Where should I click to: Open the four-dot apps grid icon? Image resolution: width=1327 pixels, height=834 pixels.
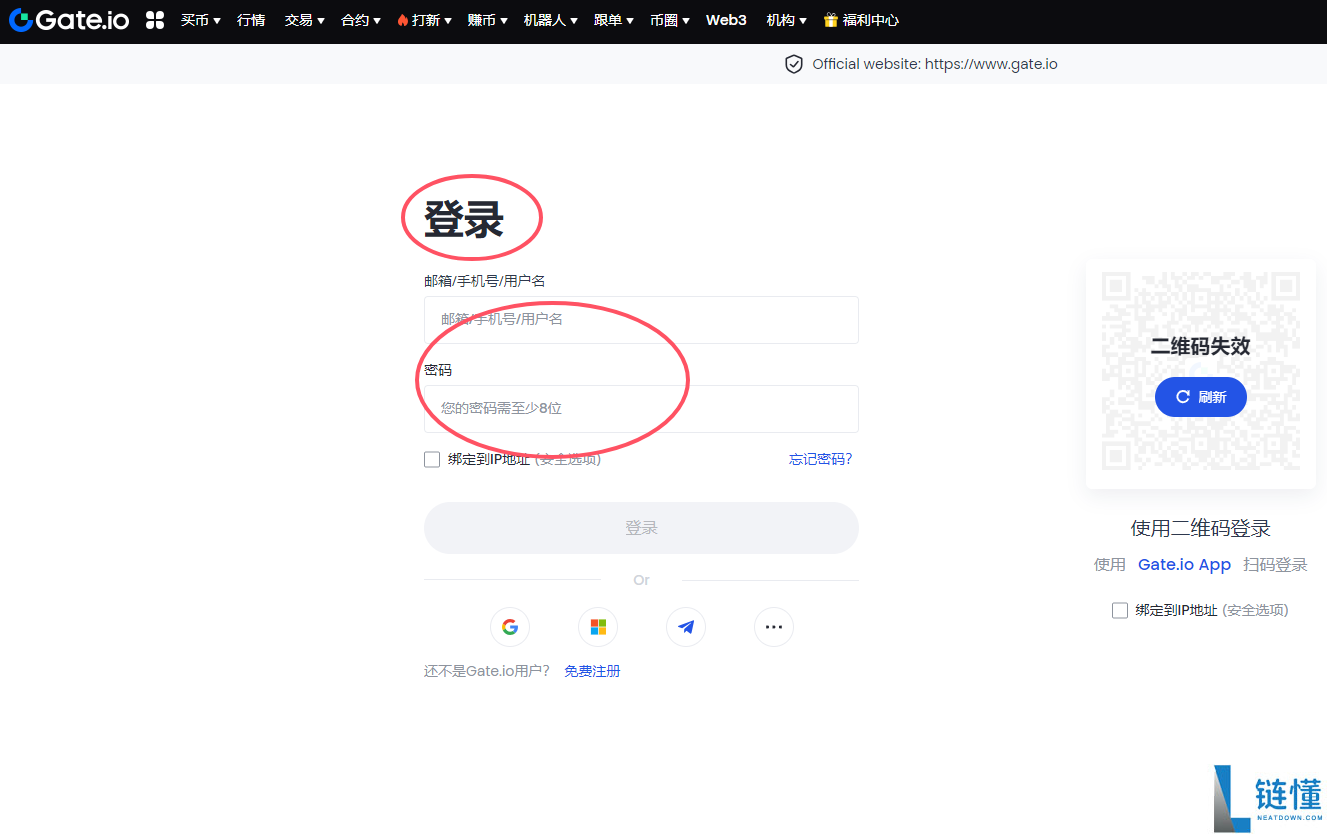click(154, 20)
